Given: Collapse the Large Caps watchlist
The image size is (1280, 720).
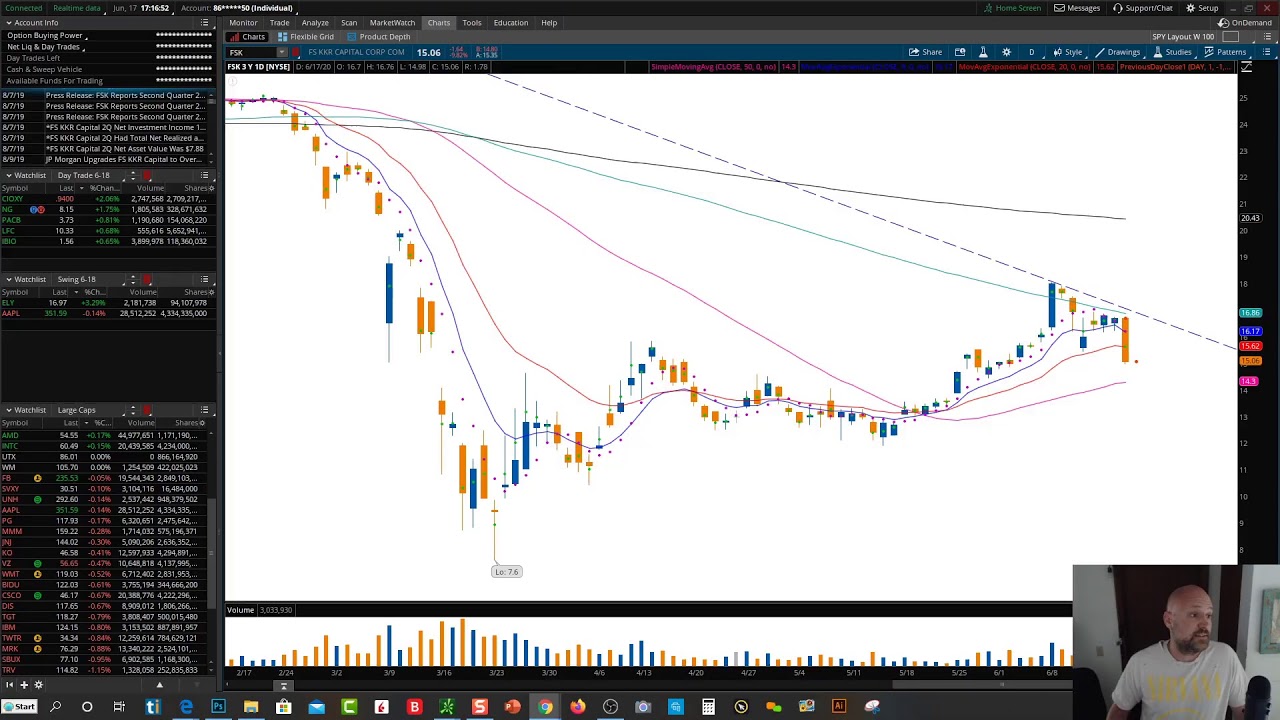Looking at the screenshot, I should 8,410.
